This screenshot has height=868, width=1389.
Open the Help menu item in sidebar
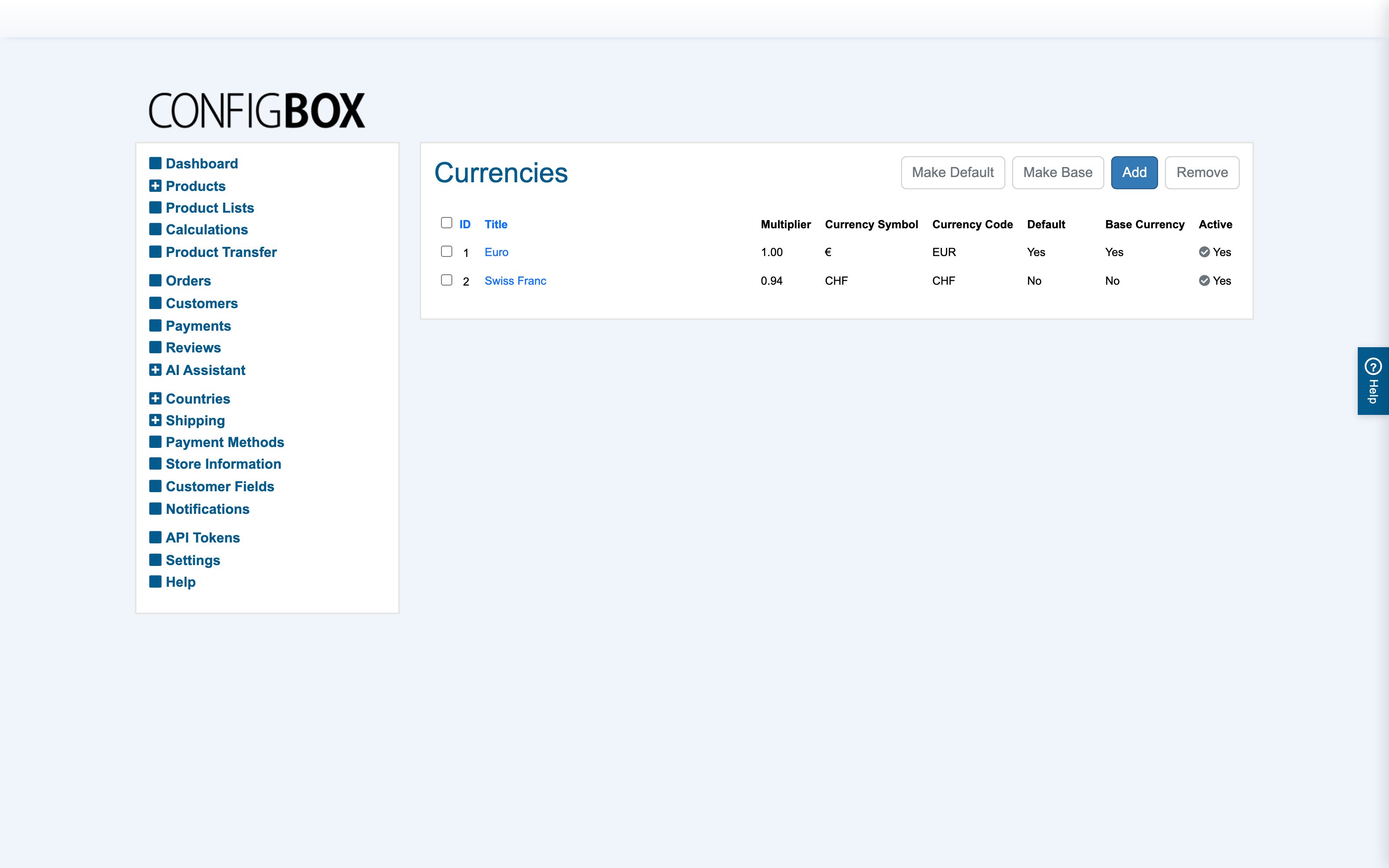click(181, 582)
